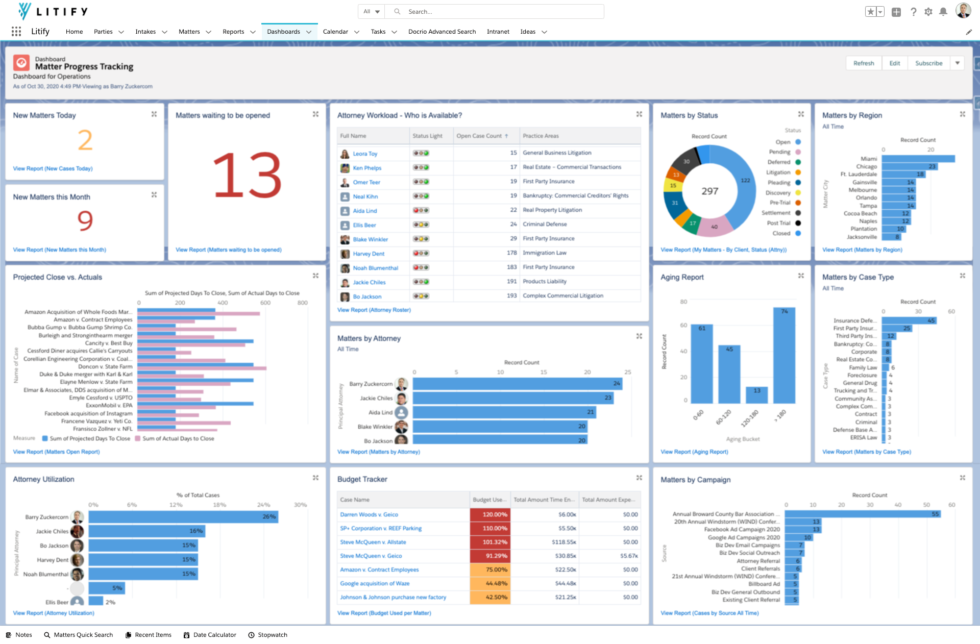Open the search scope All dropdown

pyautogui.click(x=371, y=11)
